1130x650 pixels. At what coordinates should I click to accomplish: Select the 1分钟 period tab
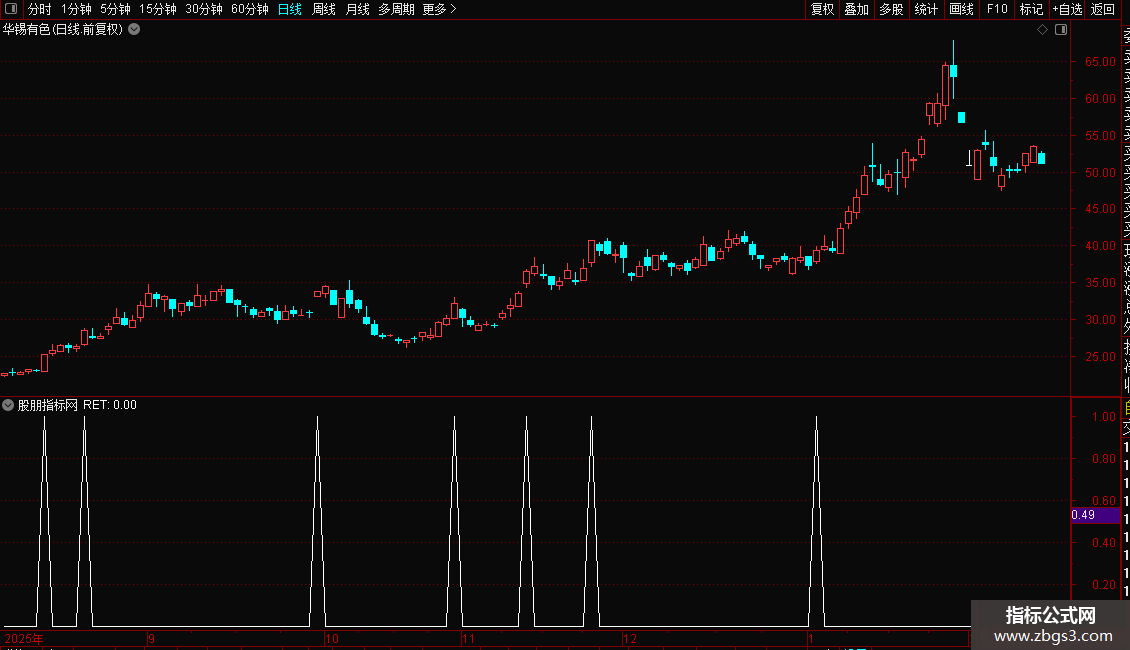click(76, 9)
